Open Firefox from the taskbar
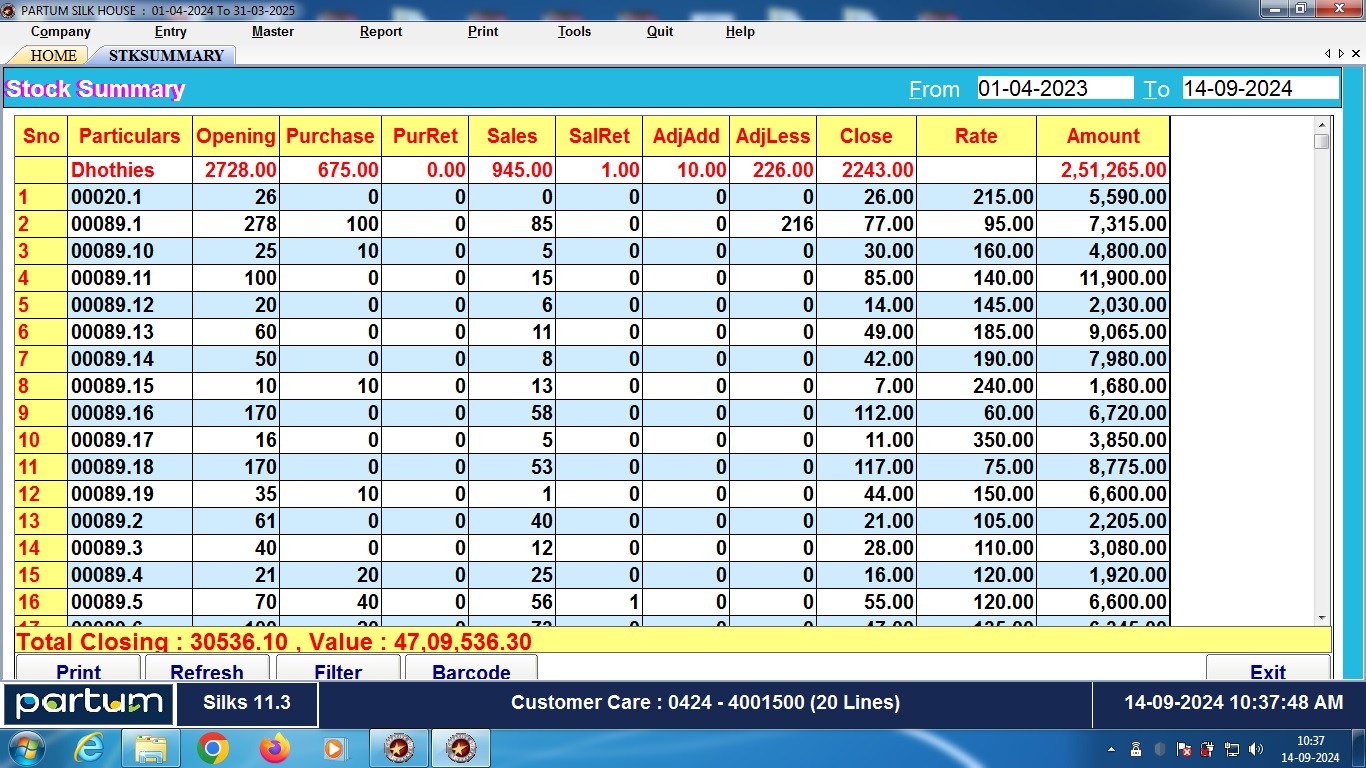 click(x=273, y=748)
